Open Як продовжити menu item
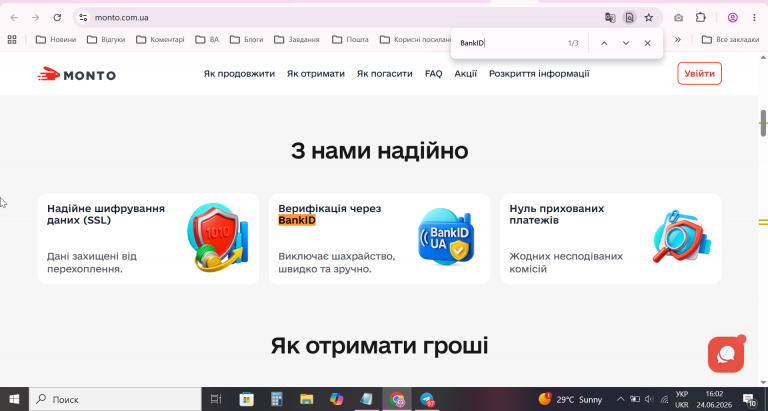Screen dimensions: 768x411 click(239, 73)
